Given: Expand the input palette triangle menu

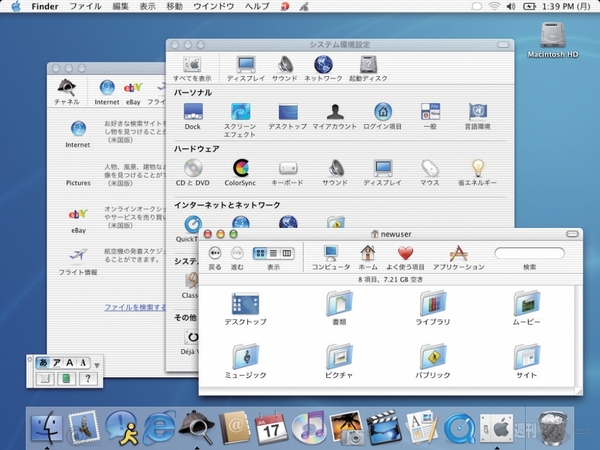Looking at the screenshot, I should pyautogui.click(x=97, y=364).
